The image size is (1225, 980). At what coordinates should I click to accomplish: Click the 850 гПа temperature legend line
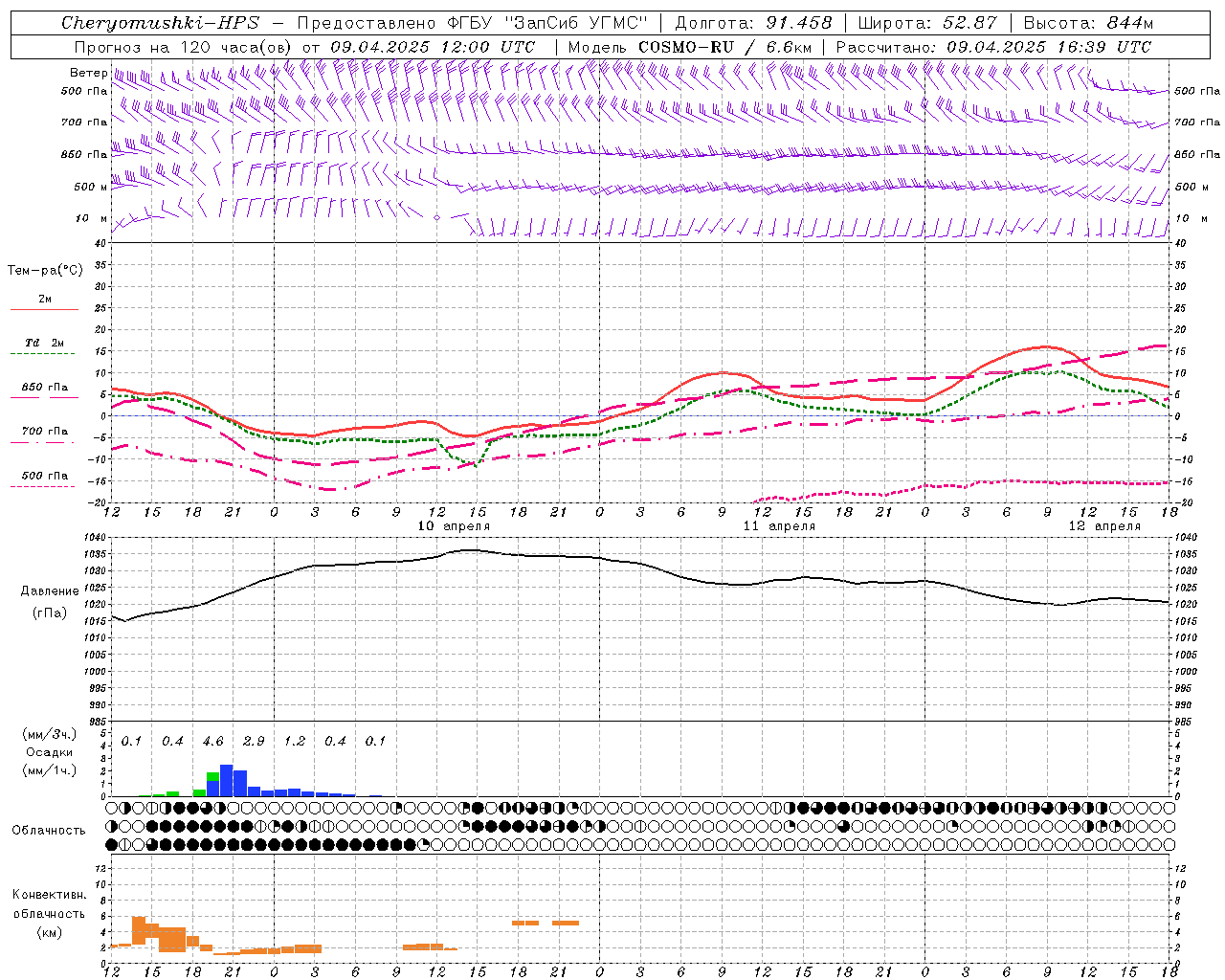click(42, 397)
